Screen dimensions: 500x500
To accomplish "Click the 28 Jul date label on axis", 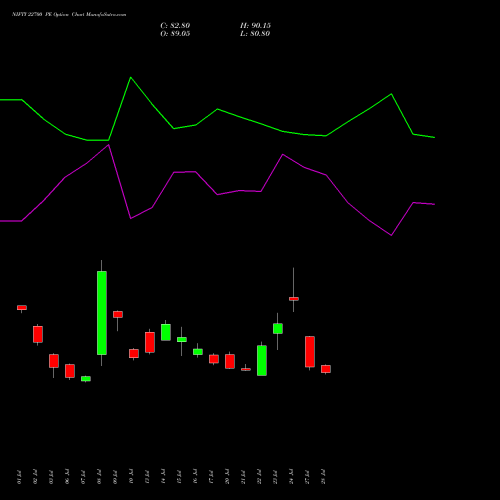I will 323,477.
